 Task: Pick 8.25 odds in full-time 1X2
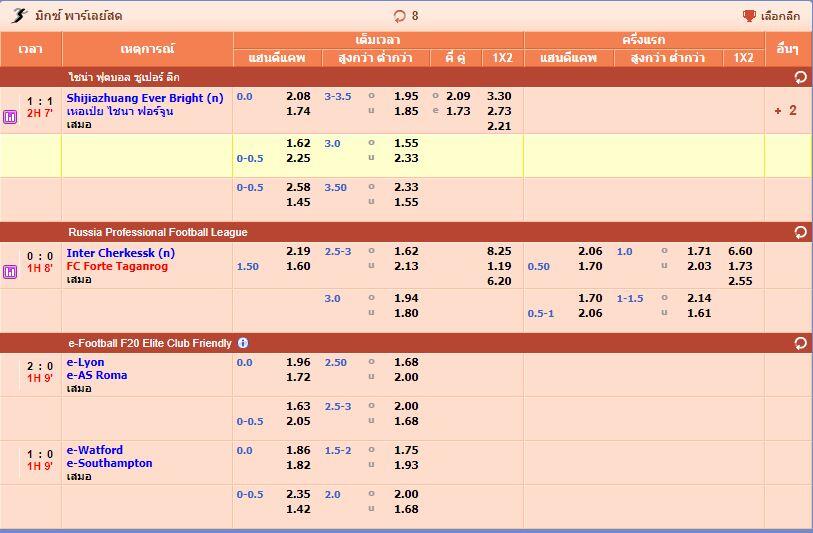tap(499, 252)
